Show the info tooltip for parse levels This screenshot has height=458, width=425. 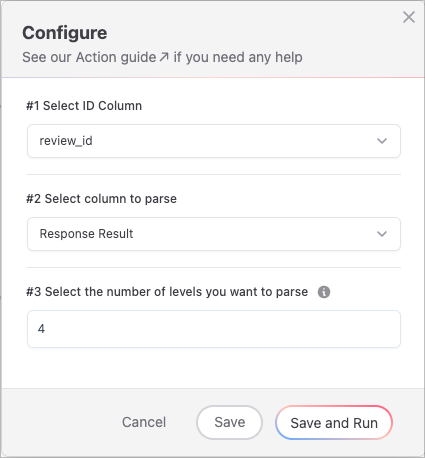pos(324,292)
